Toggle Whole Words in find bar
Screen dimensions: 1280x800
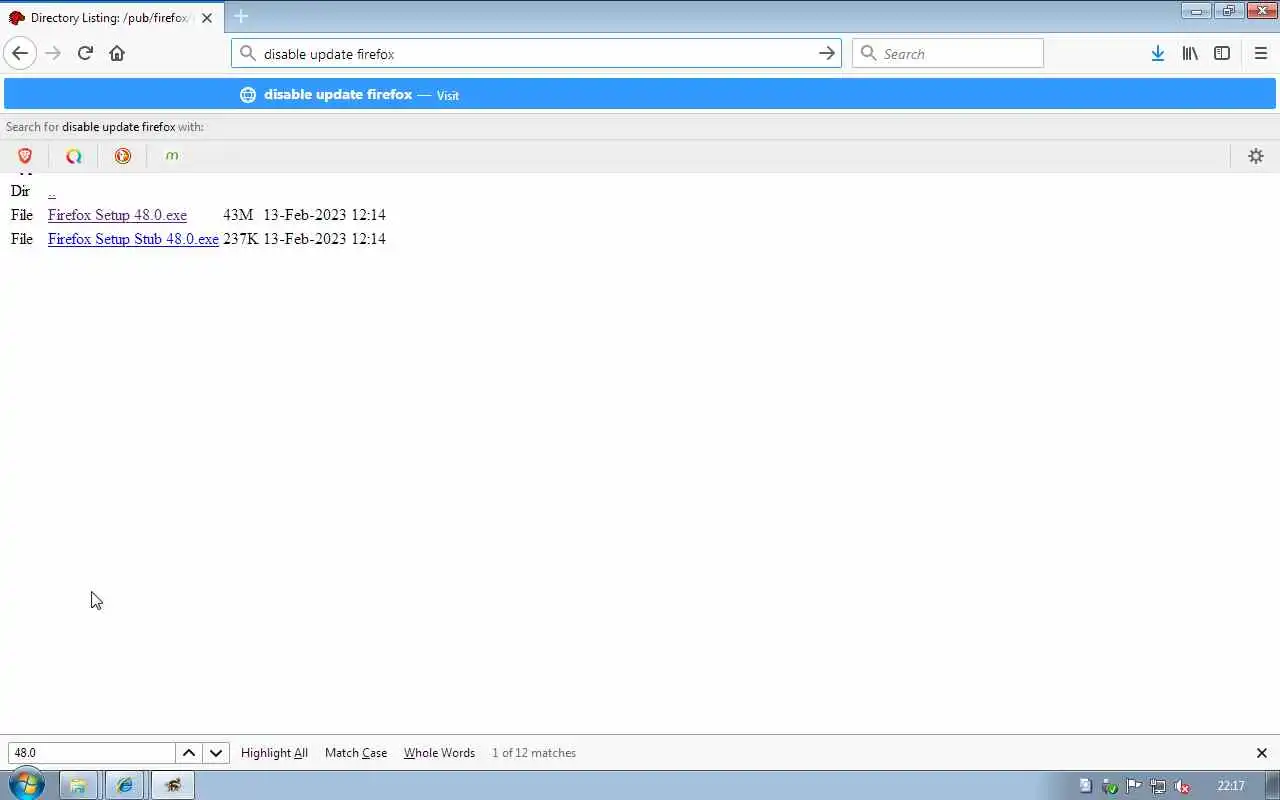(x=439, y=753)
